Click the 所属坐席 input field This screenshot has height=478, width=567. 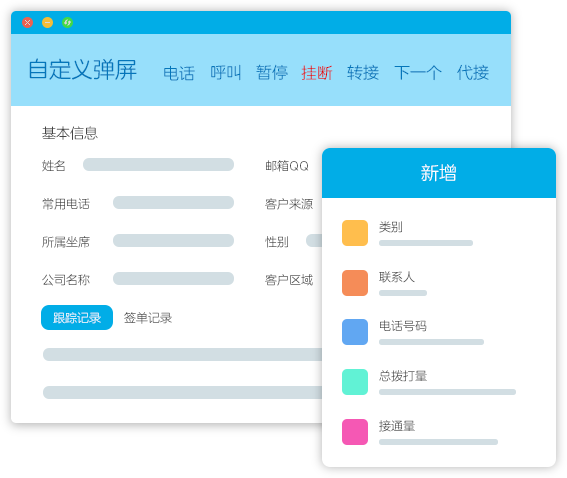(173, 240)
